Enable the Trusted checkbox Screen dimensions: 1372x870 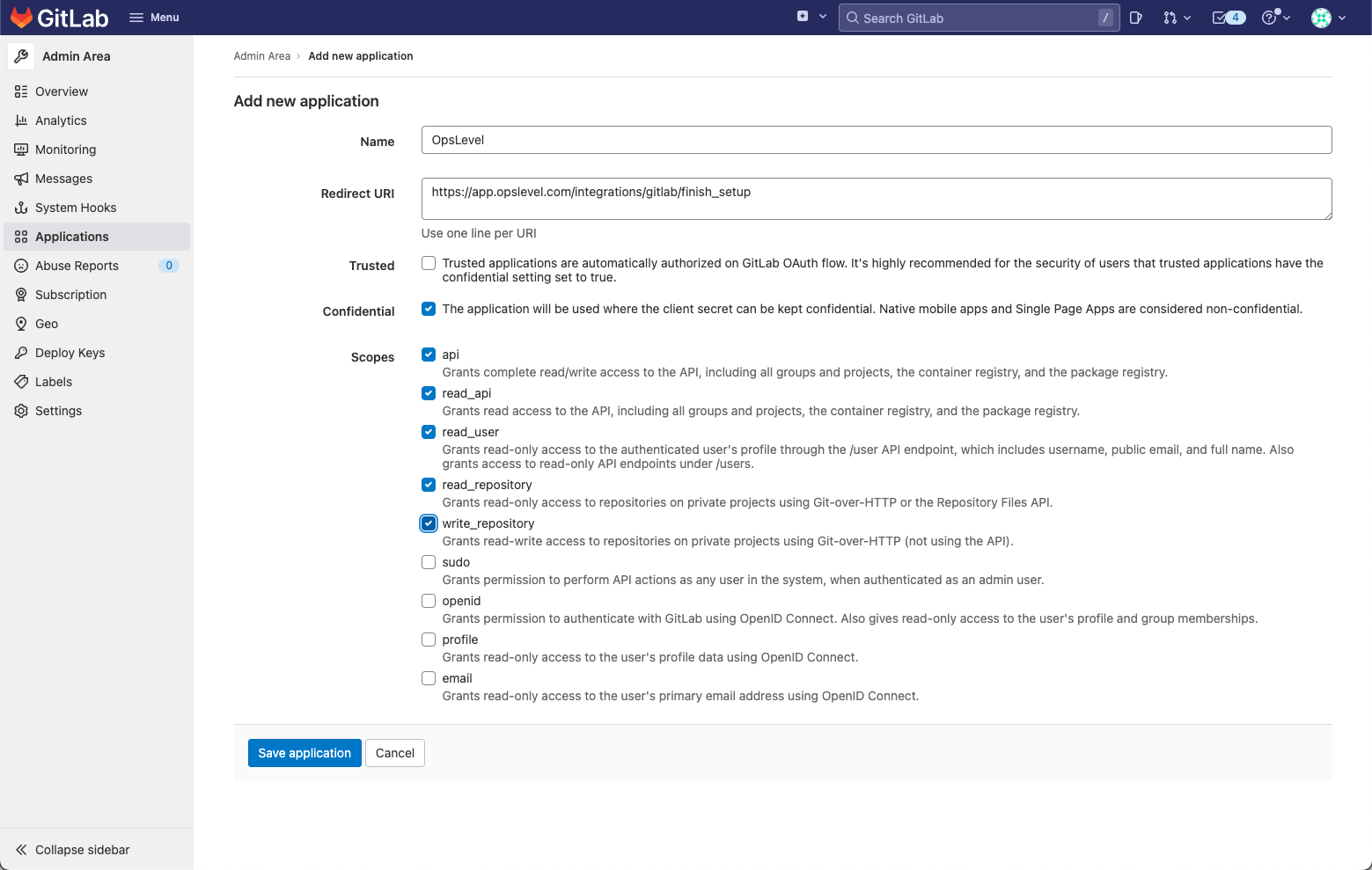(429, 263)
